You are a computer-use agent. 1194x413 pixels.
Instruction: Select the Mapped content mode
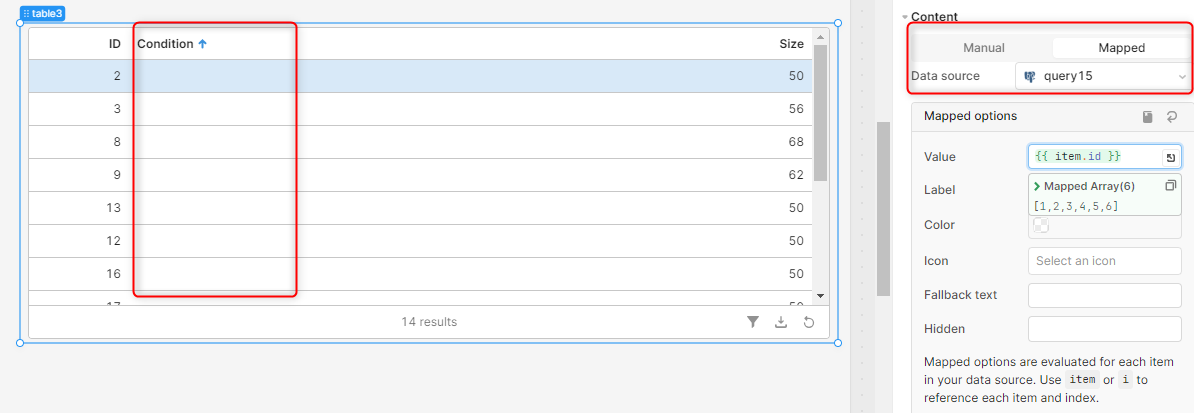1121,48
